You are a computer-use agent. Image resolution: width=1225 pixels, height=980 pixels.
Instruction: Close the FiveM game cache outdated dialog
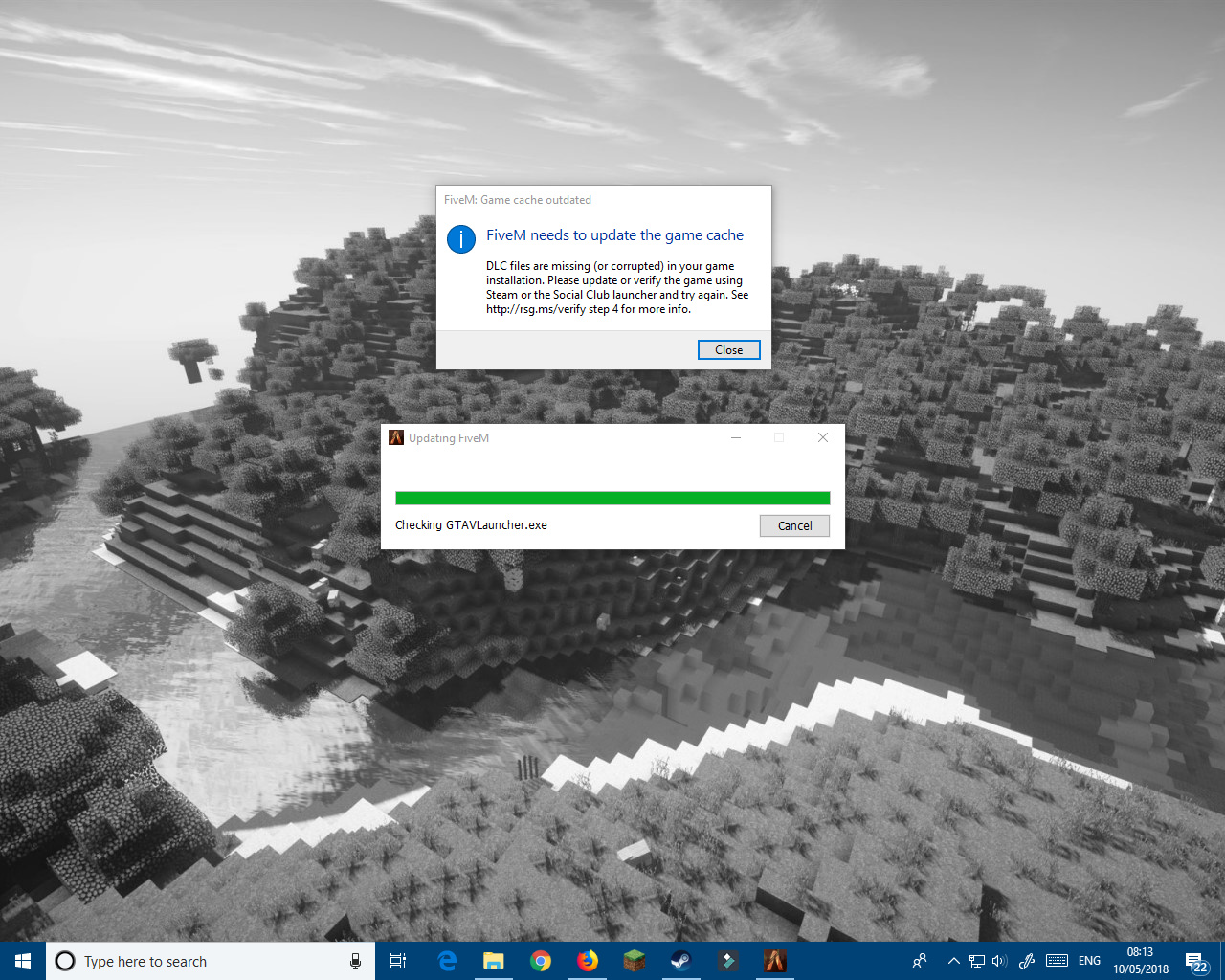(x=728, y=350)
